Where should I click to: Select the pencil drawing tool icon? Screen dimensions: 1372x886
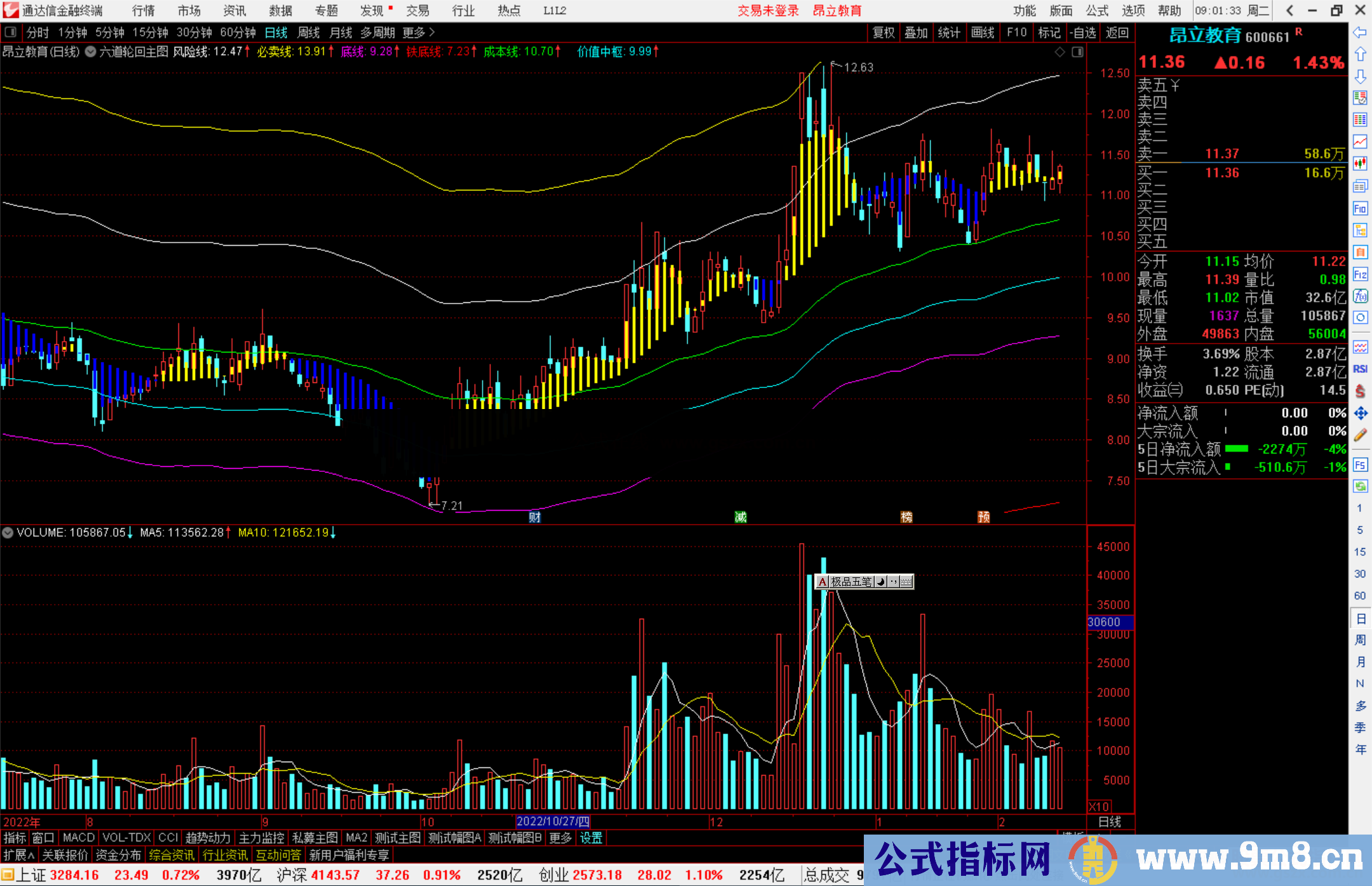pyautogui.click(x=1360, y=435)
